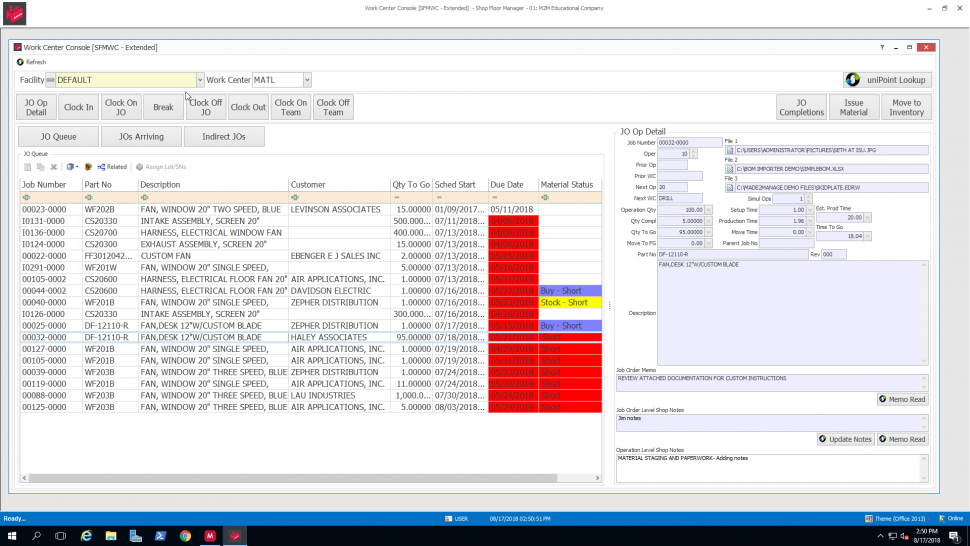Screen dimensions: 970x546
Task: Click the Buy - Short cell for job 00025-0000
Action: point(570,326)
